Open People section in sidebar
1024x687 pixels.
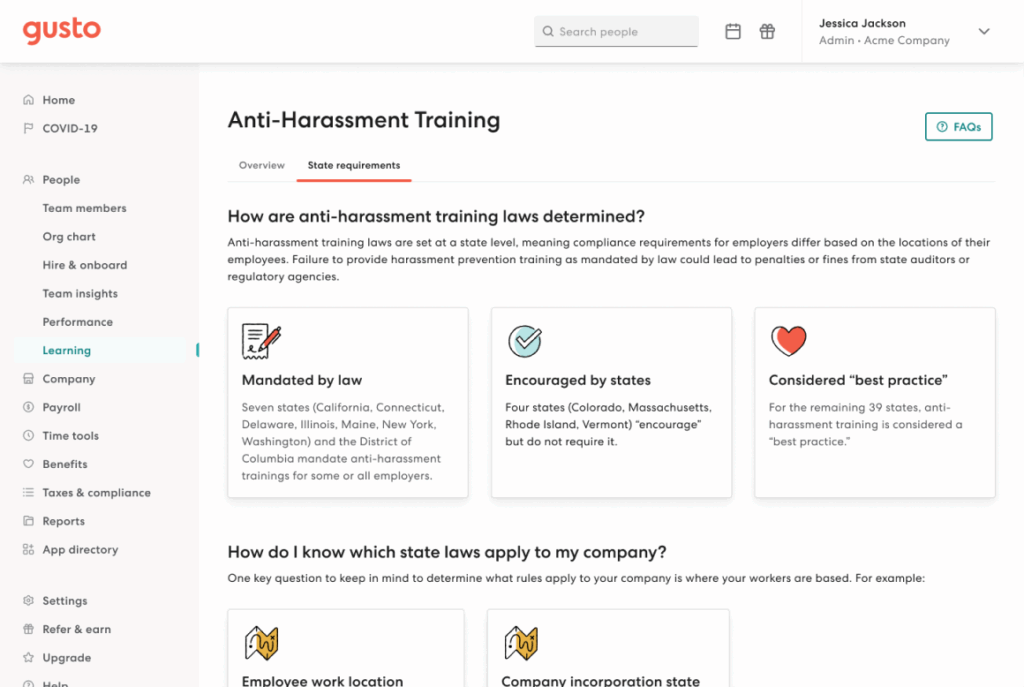[61, 180]
